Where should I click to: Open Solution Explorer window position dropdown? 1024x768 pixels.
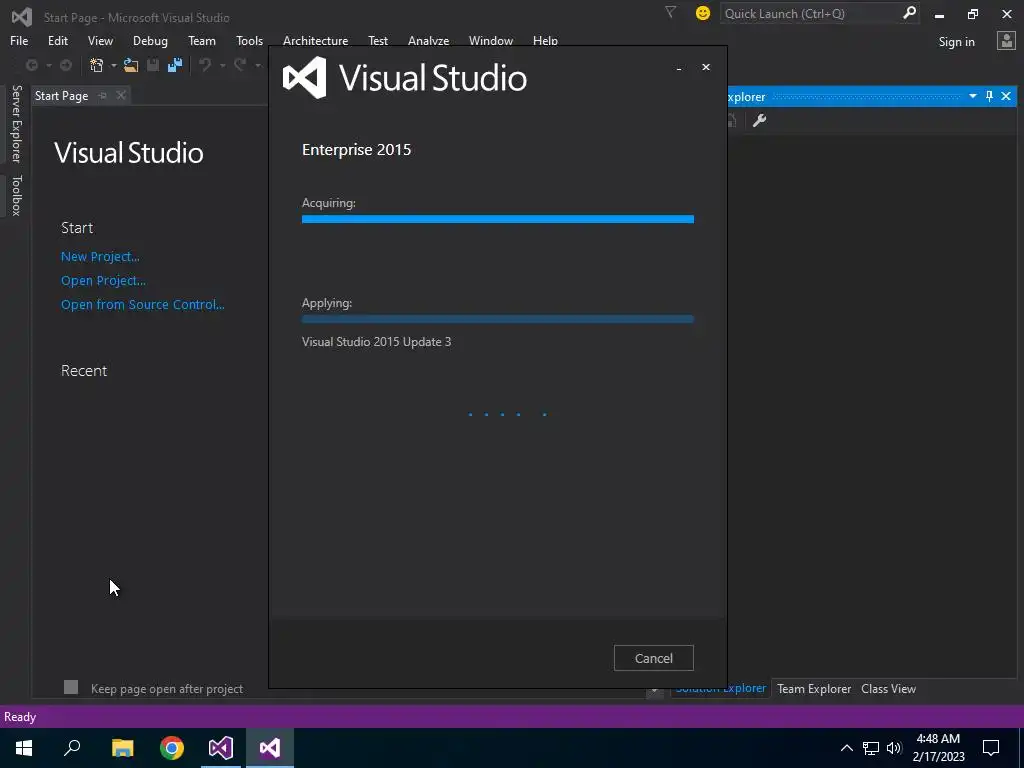coord(972,96)
